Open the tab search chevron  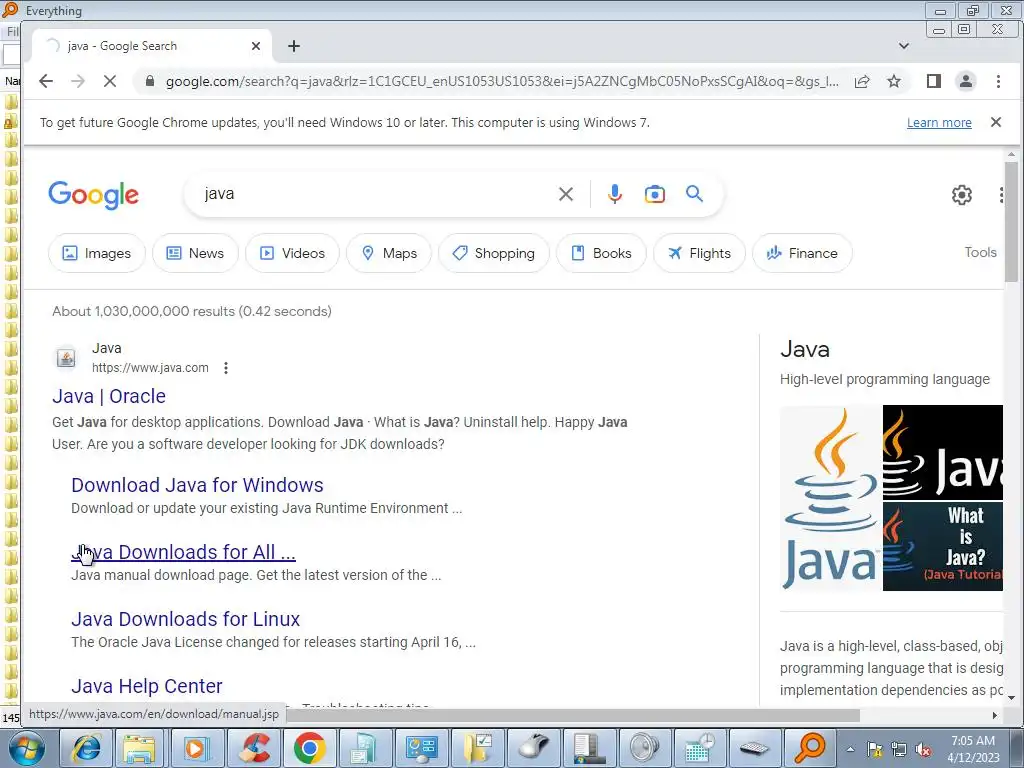pyautogui.click(x=904, y=46)
